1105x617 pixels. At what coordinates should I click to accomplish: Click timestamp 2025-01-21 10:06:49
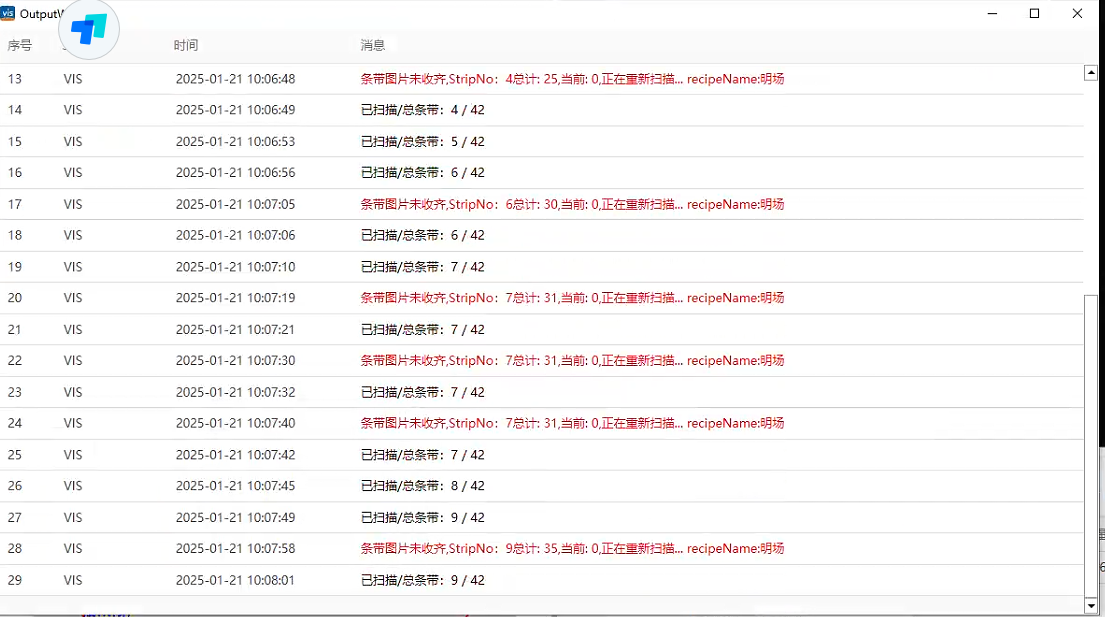pos(235,110)
